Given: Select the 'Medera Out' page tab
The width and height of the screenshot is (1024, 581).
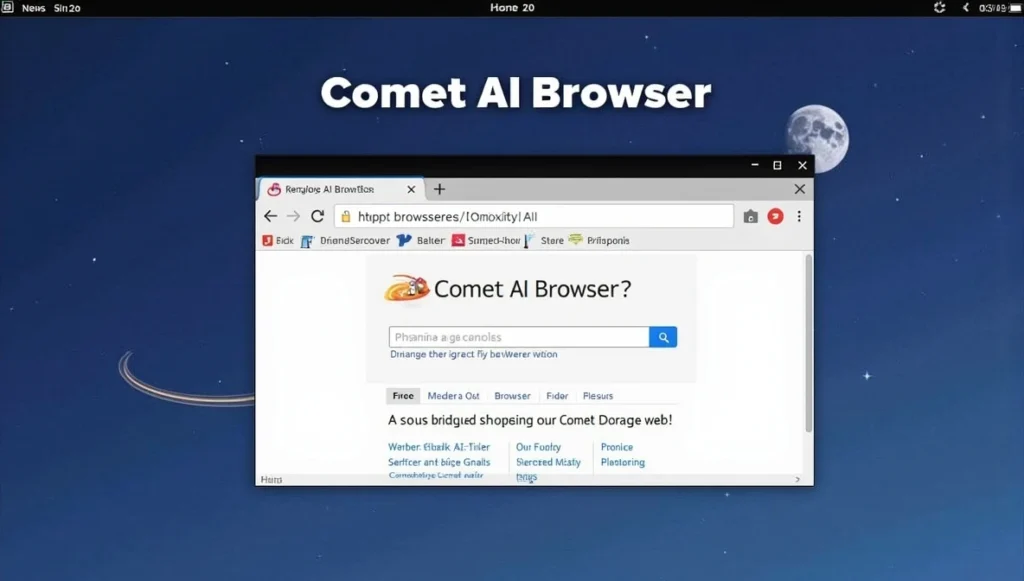Looking at the screenshot, I should click(x=453, y=396).
